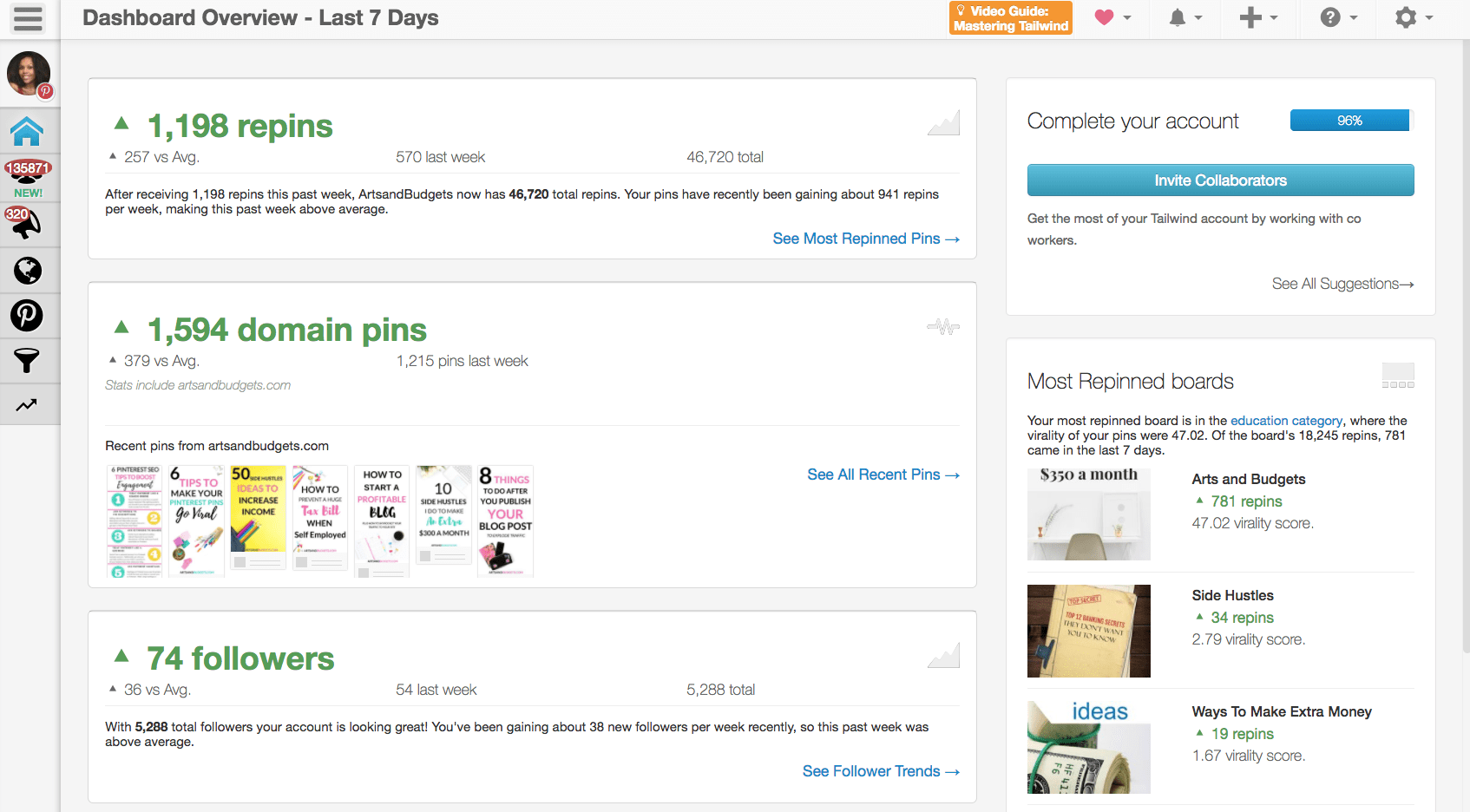
Task: Select the funnel filter icon in the sidebar
Action: point(29,360)
